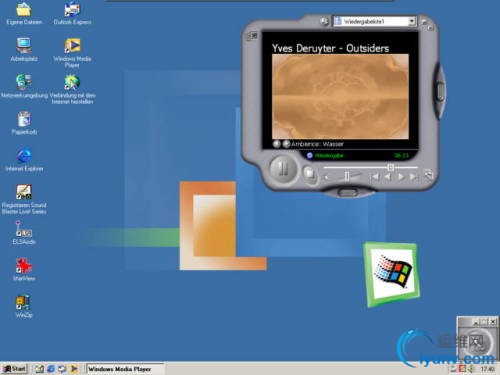Open the Wiedergabeliste1 playlist dropdown arrow

(x=412, y=21)
